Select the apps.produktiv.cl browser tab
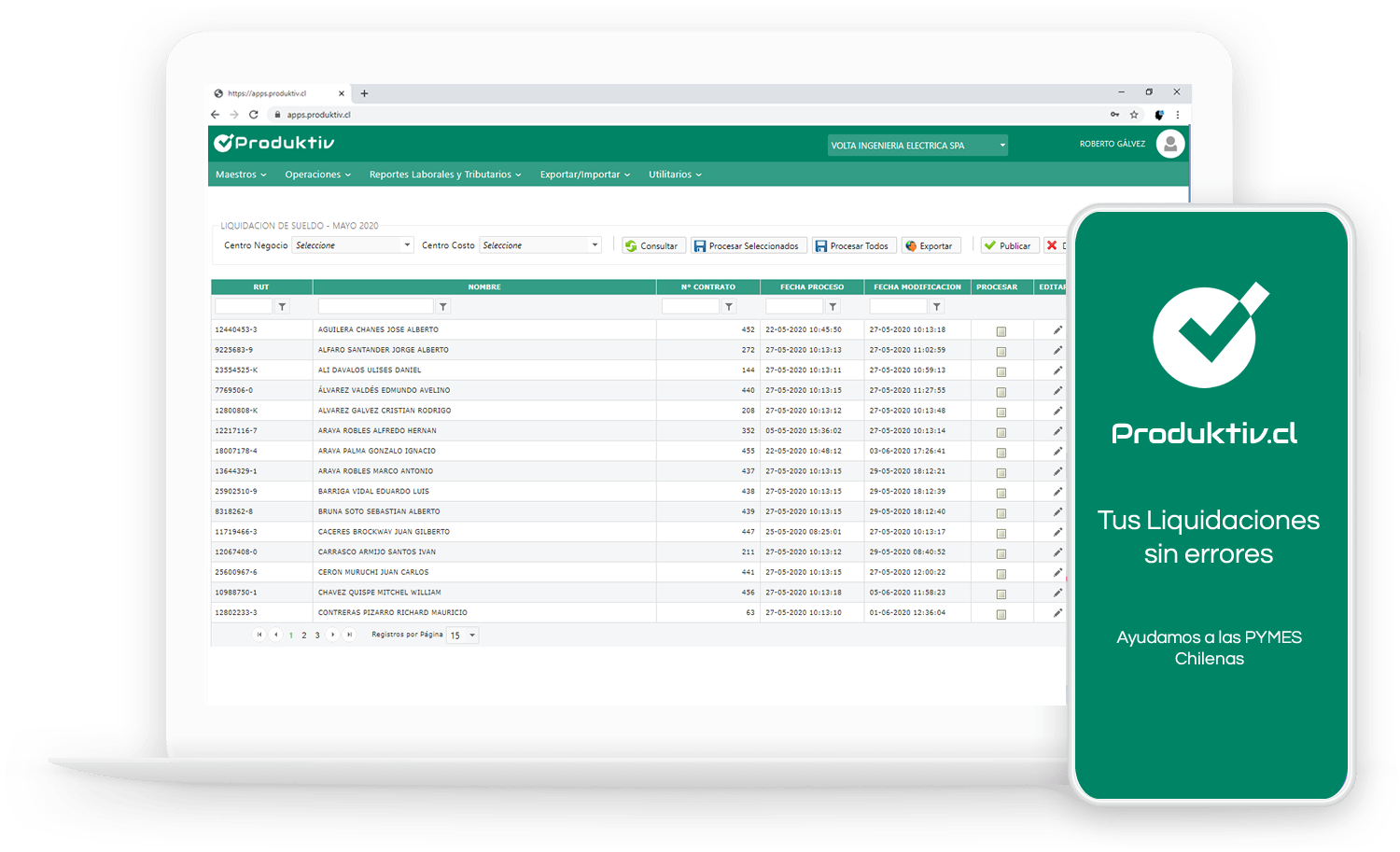1400x852 pixels. click(278, 93)
